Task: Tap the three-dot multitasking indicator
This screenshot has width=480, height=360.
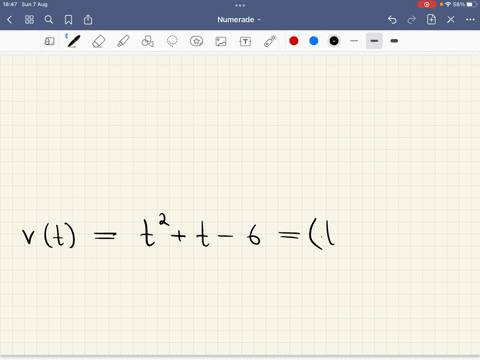Action: coord(240,5)
